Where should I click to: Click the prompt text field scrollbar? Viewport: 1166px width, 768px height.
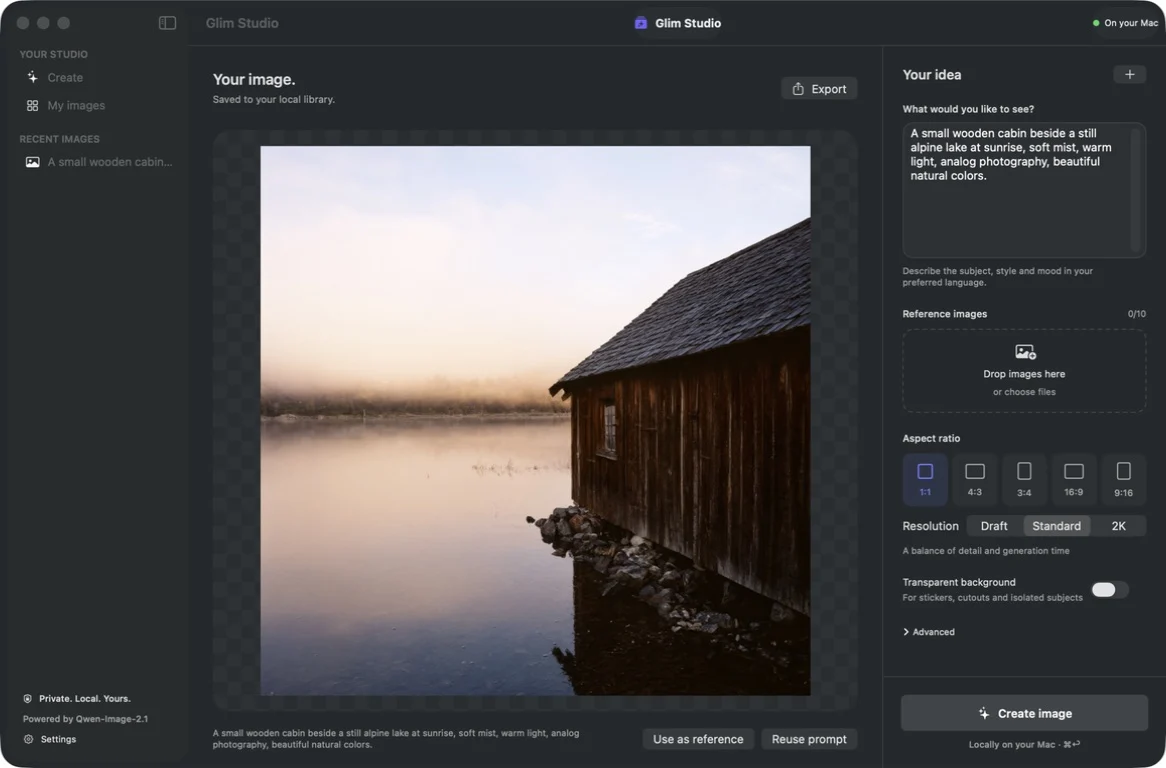click(x=1136, y=190)
